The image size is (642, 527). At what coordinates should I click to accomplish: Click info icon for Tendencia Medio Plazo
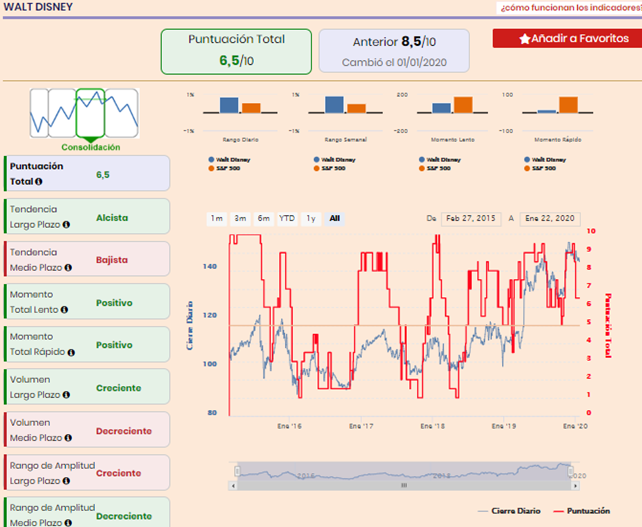(68, 267)
